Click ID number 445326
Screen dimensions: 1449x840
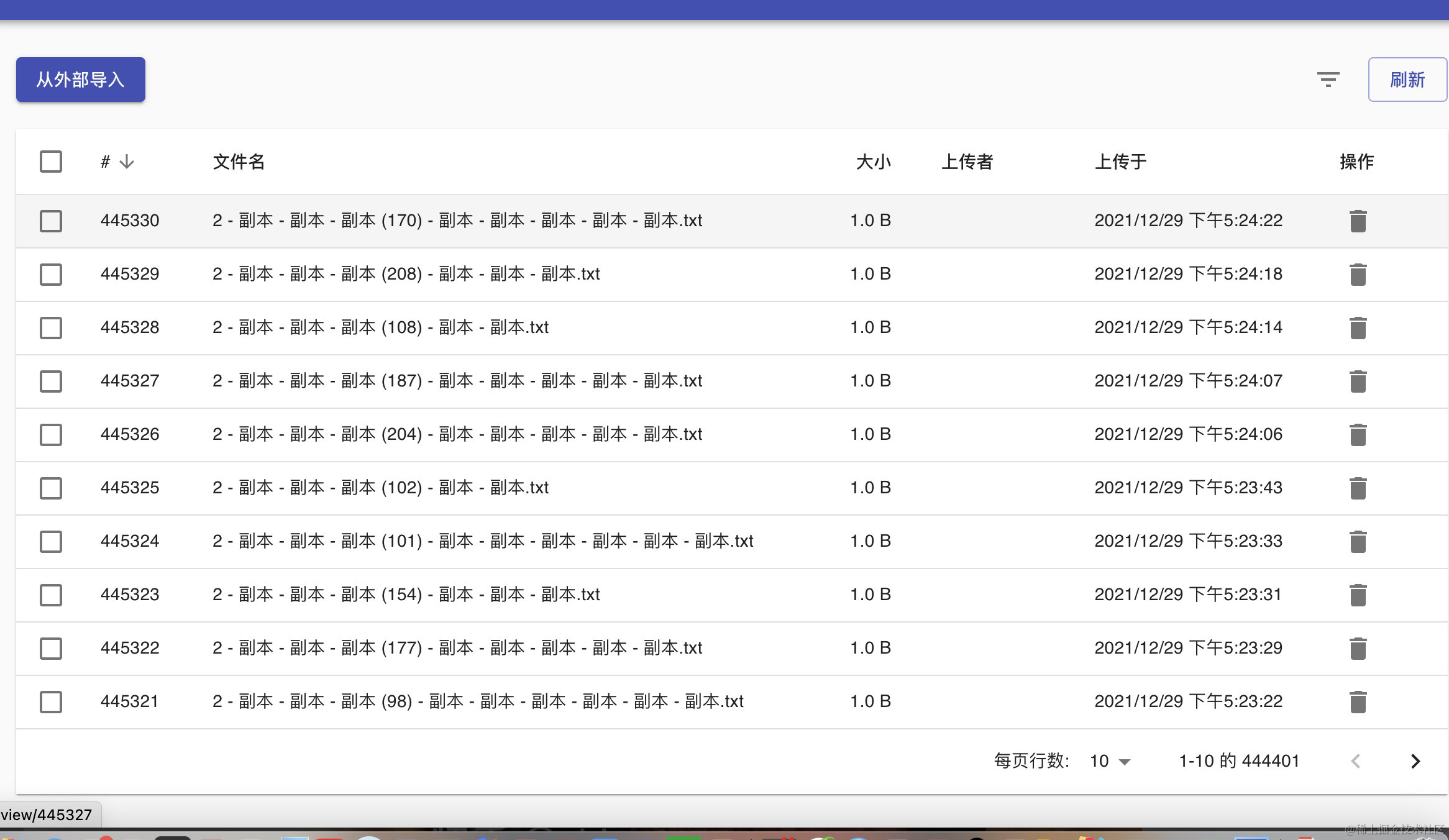[x=130, y=434]
